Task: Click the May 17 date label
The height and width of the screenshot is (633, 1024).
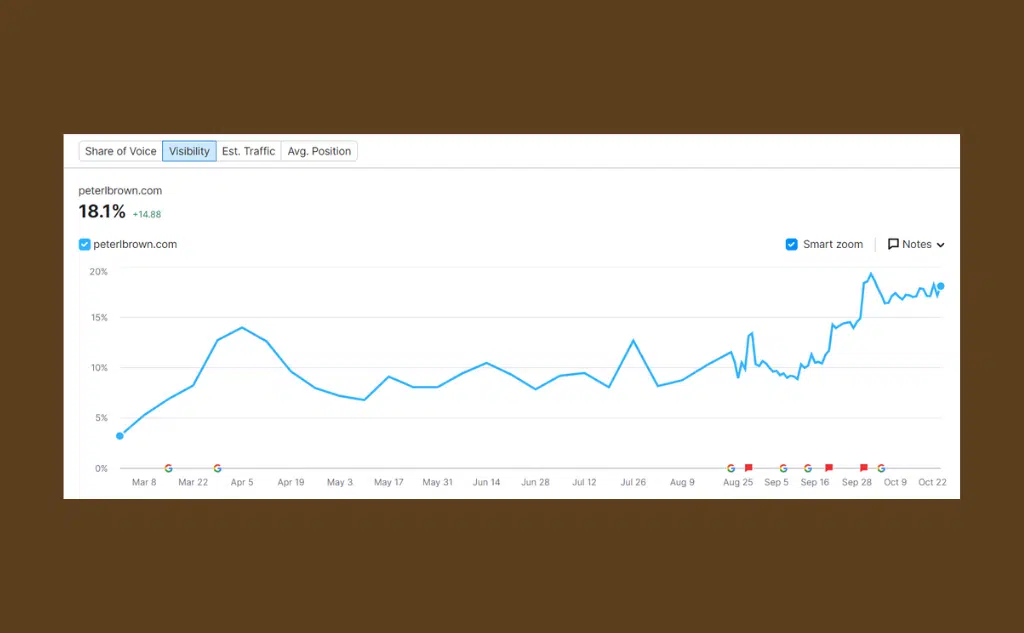Action: (x=389, y=482)
